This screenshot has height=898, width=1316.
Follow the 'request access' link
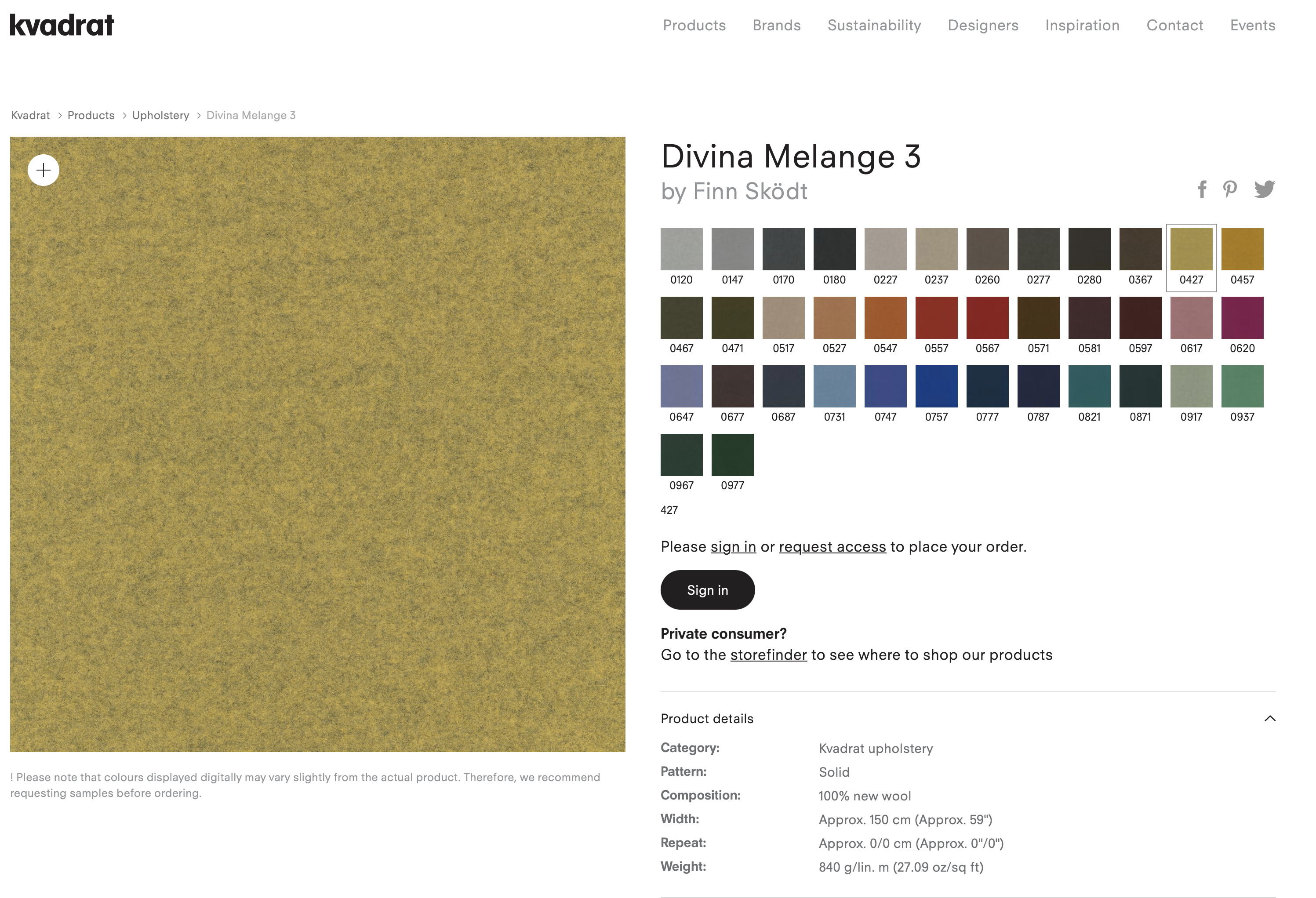pos(832,546)
